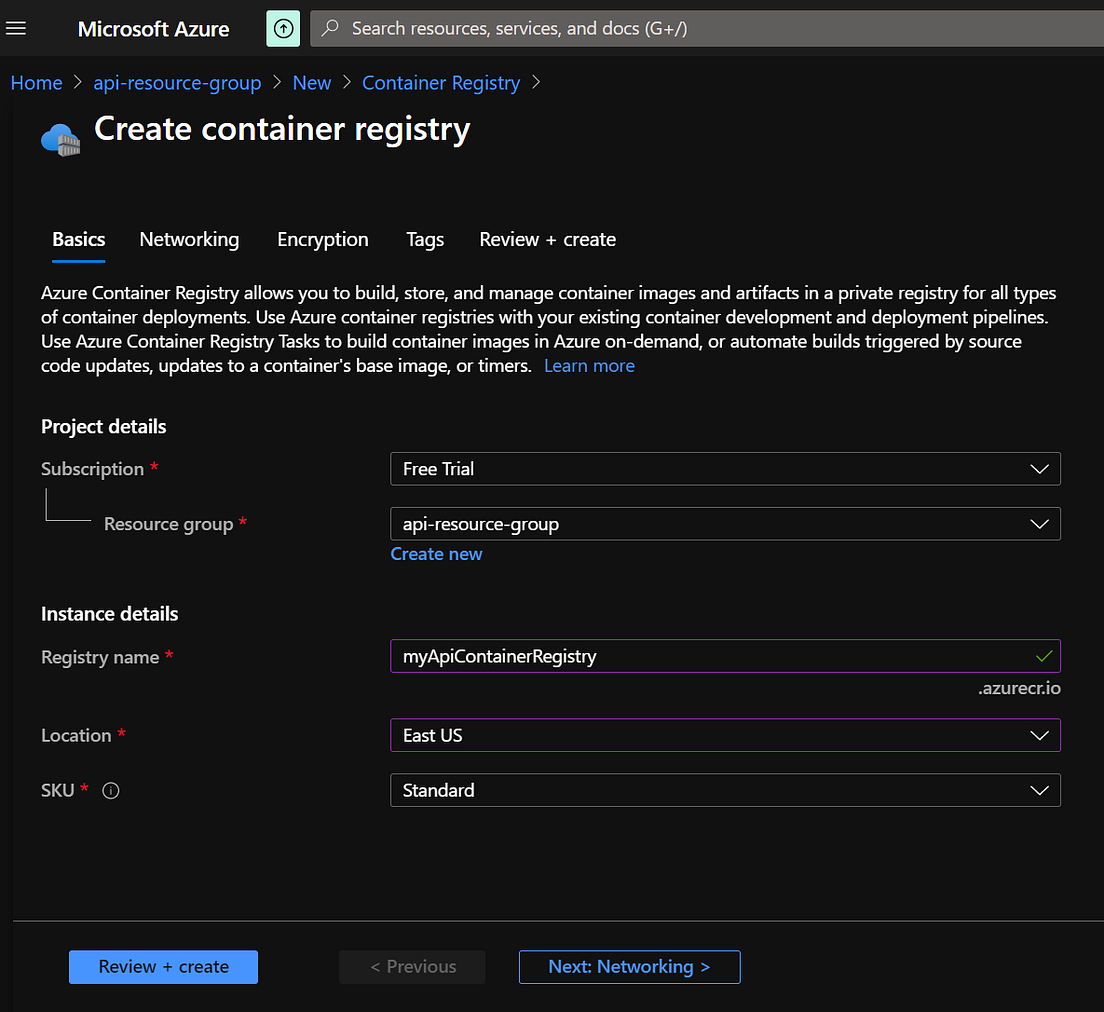
Task: Expand the Subscription dropdown
Action: coord(725,468)
